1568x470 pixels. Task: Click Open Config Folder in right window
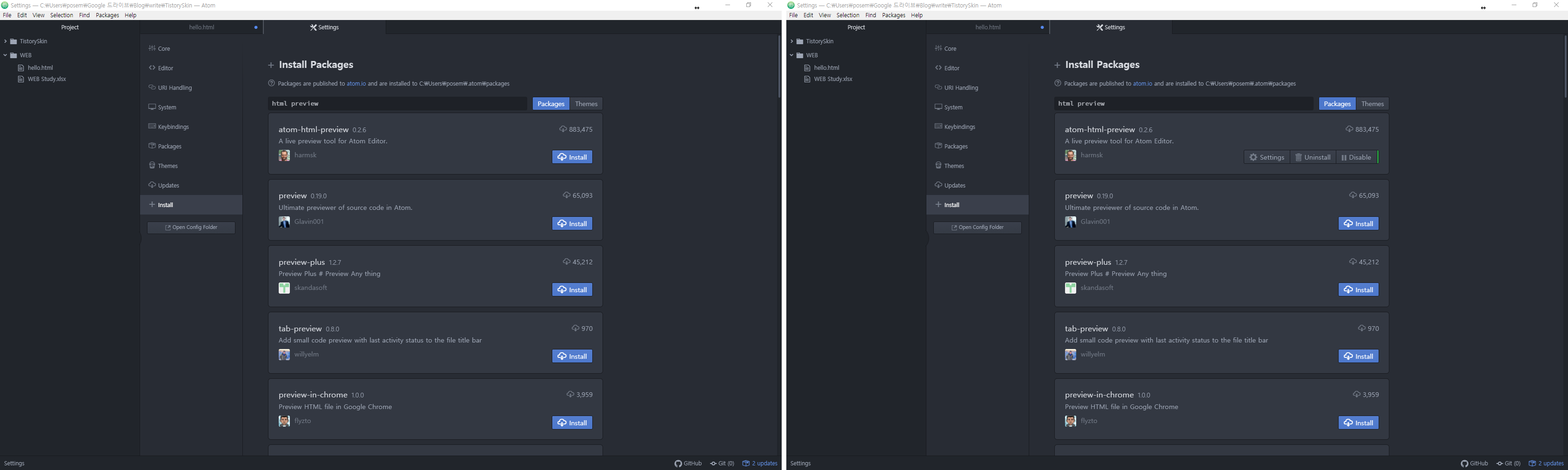pos(978,228)
